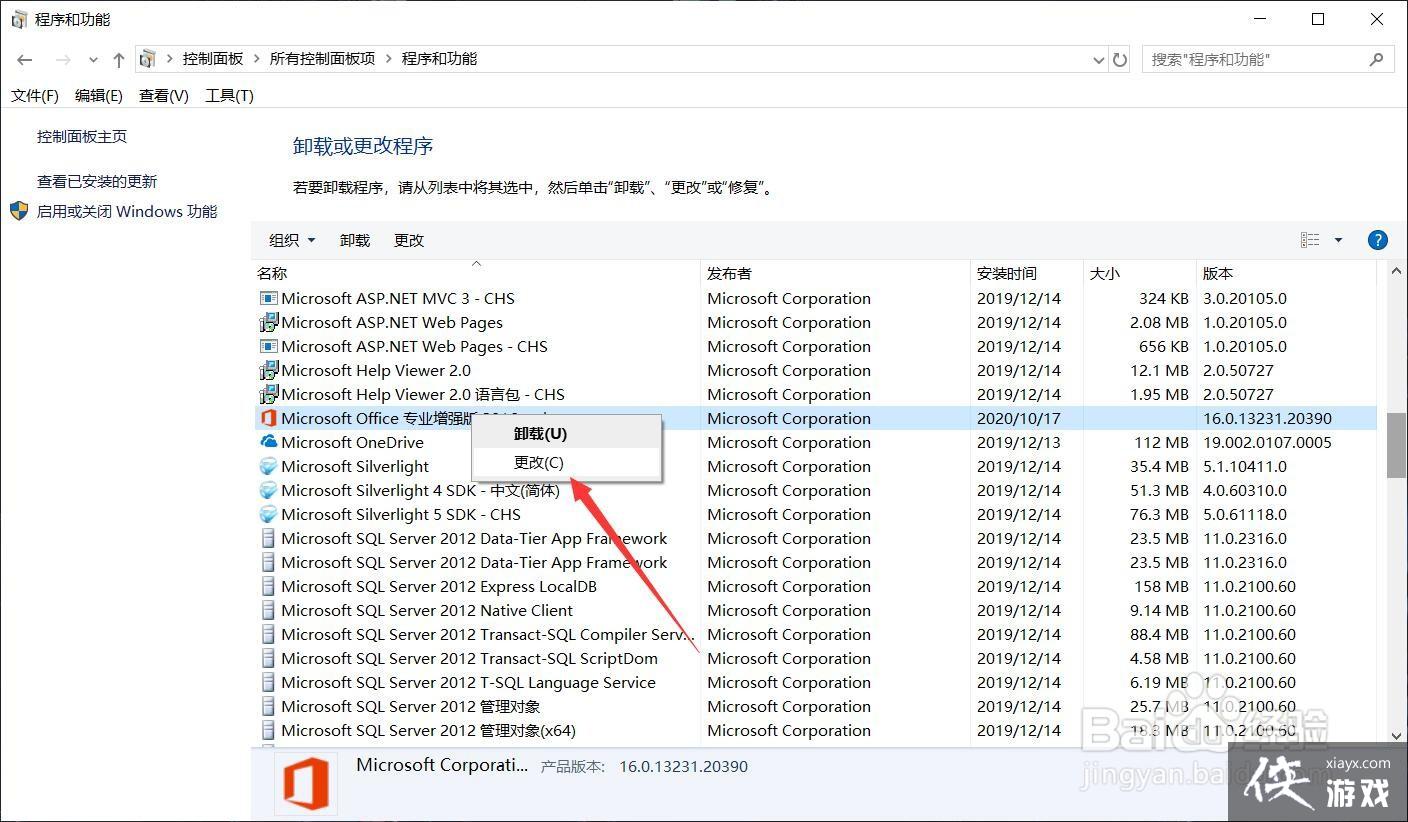Click list scrollbar down arrow

click(x=1396, y=735)
